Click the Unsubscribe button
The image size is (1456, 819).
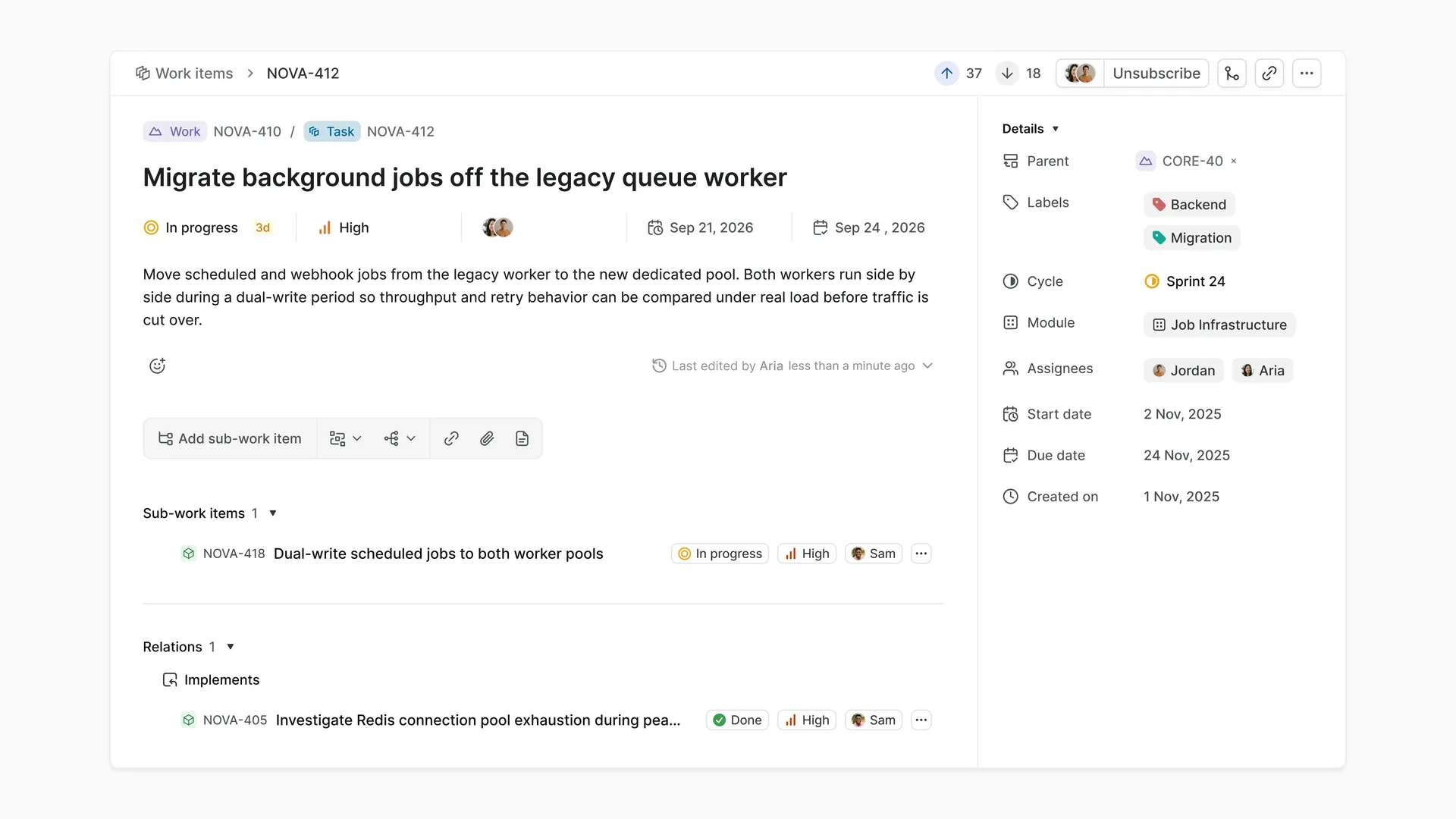[x=1156, y=74]
